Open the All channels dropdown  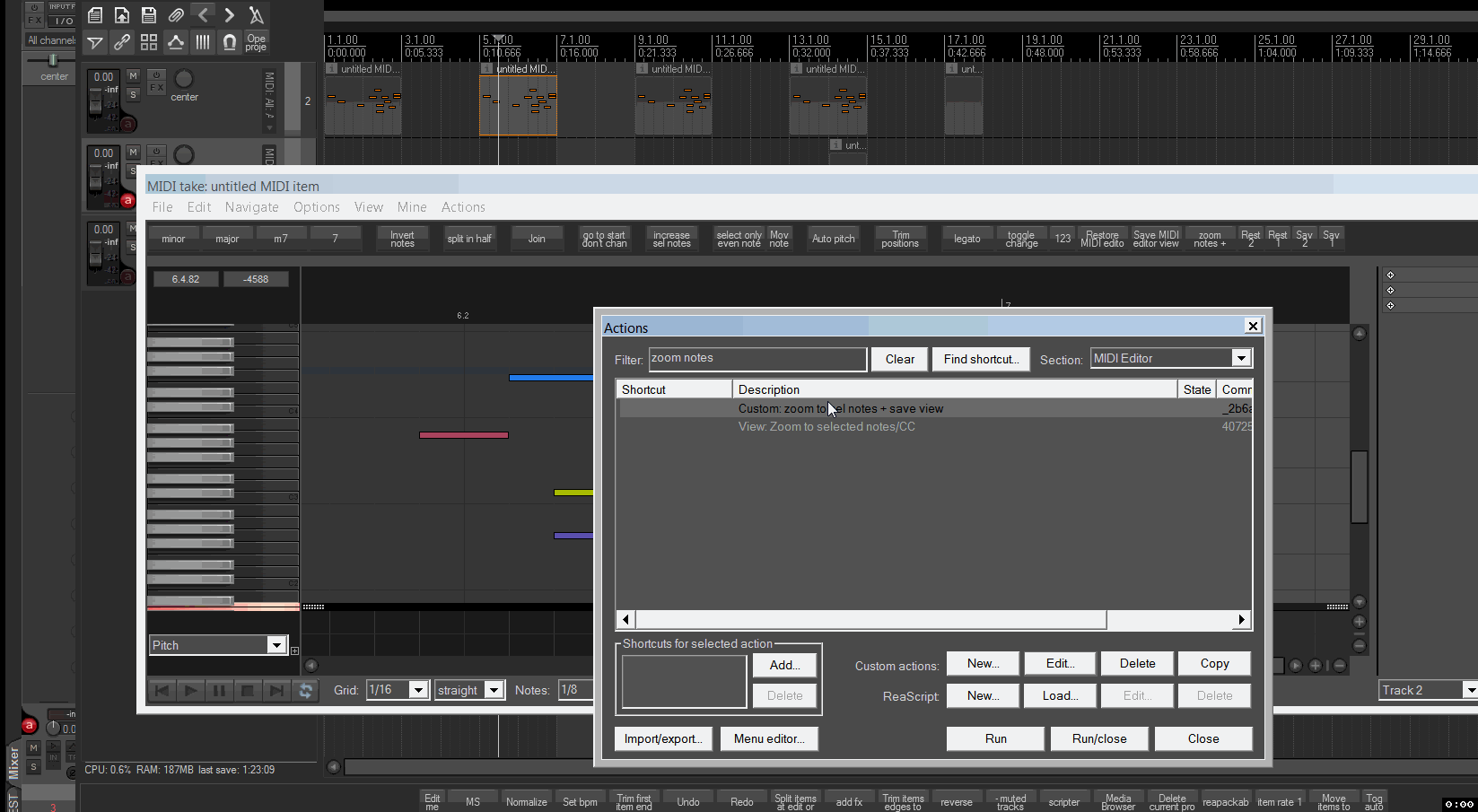tap(50, 40)
